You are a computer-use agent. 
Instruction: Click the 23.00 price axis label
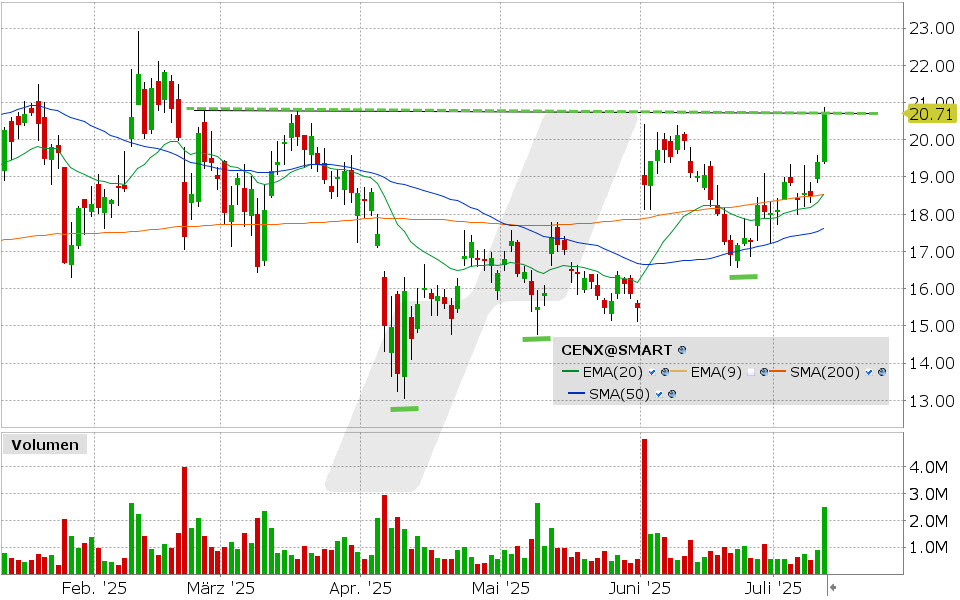pos(931,28)
